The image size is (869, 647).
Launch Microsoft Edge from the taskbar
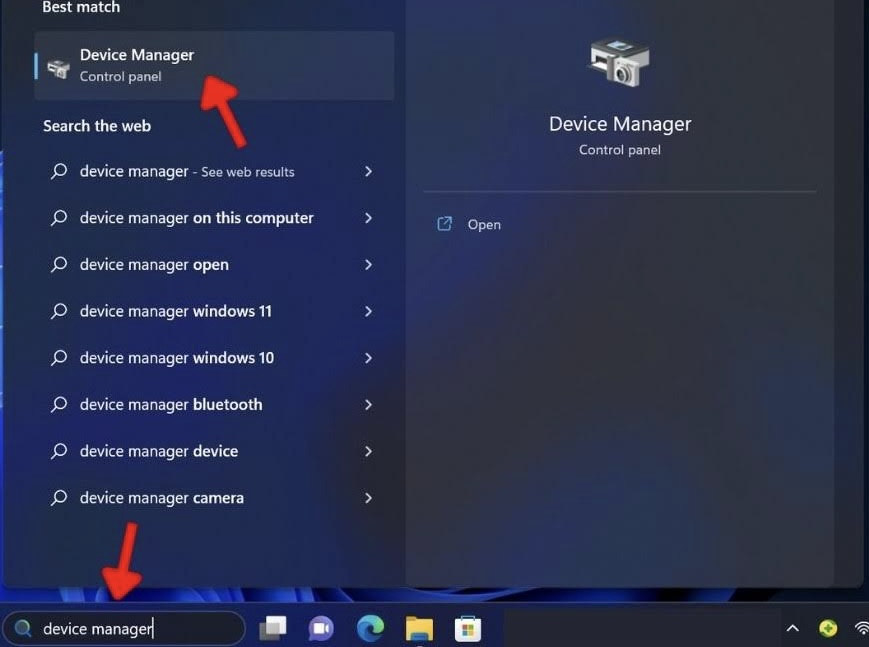coord(370,628)
